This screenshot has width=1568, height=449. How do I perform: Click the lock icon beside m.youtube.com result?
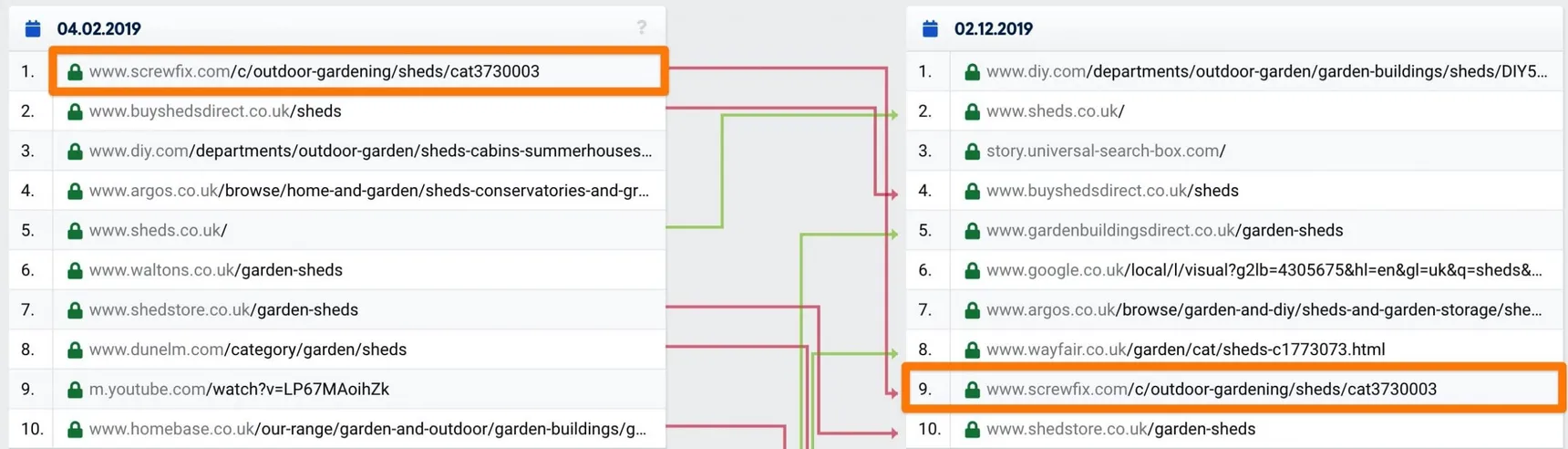click(x=75, y=390)
